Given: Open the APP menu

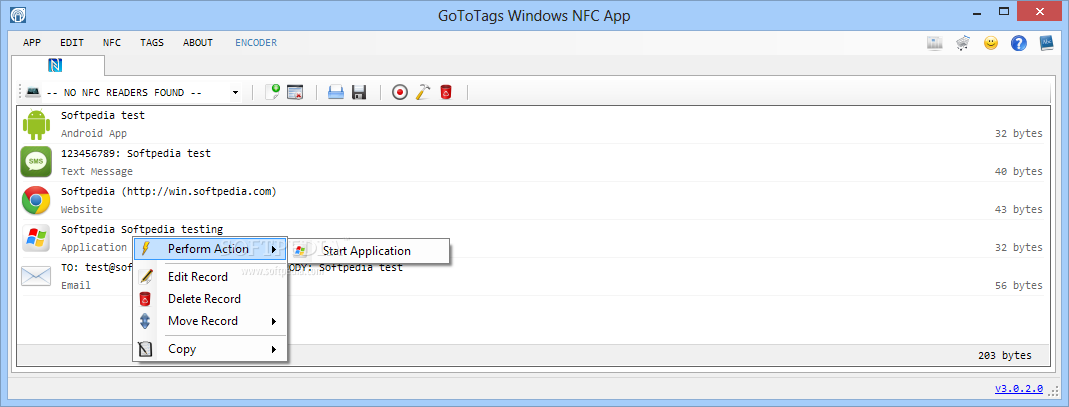Looking at the screenshot, I should 32,42.
